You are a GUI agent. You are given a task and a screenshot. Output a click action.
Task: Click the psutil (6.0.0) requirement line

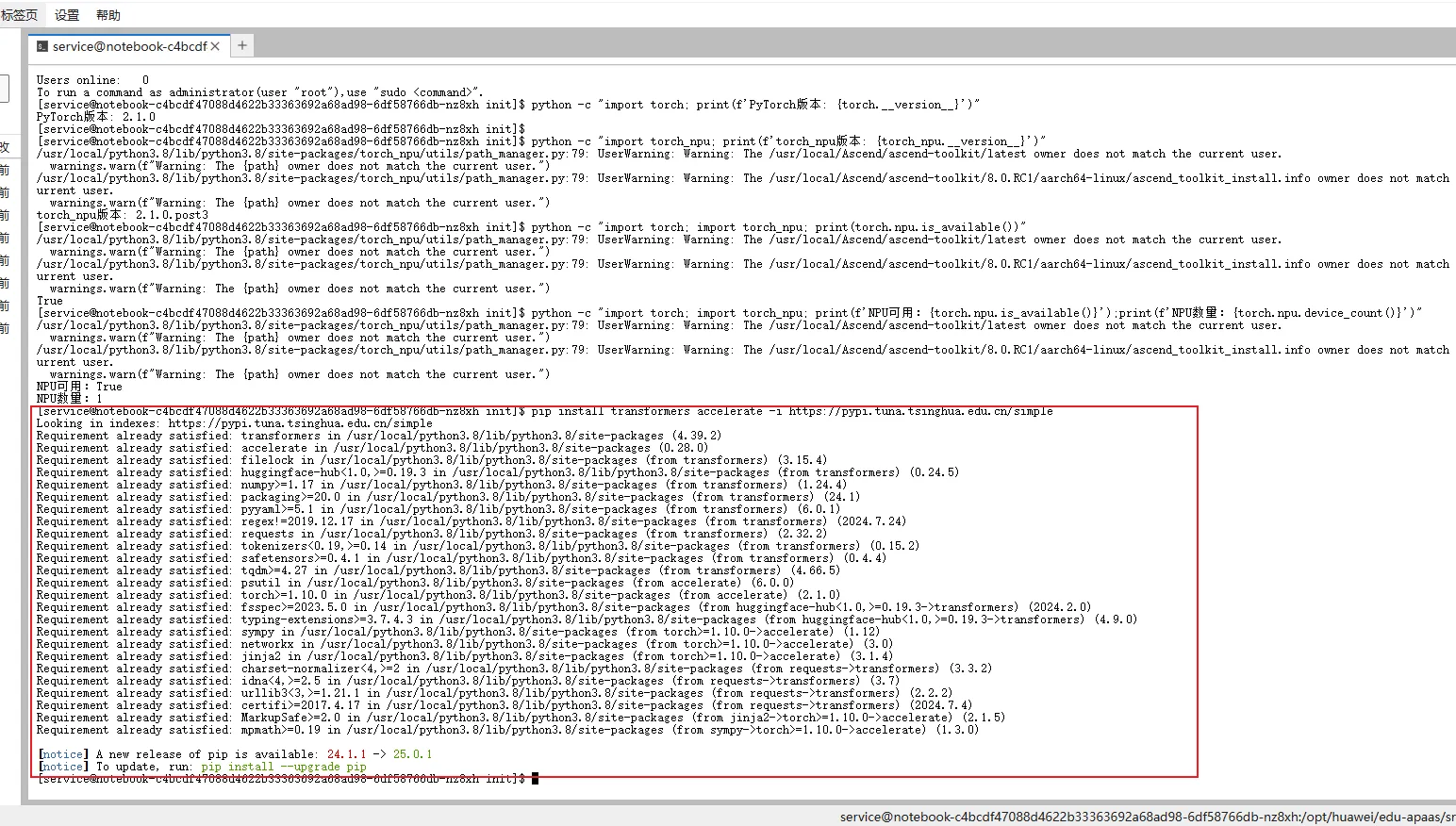(x=416, y=583)
